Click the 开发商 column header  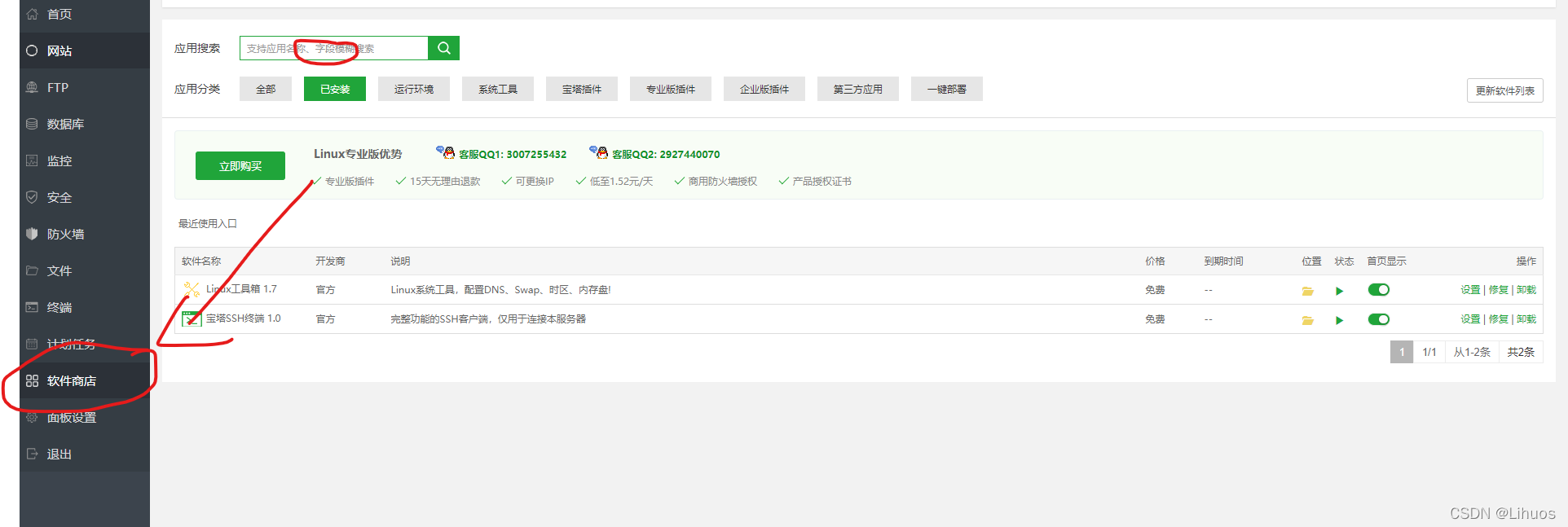[330, 261]
